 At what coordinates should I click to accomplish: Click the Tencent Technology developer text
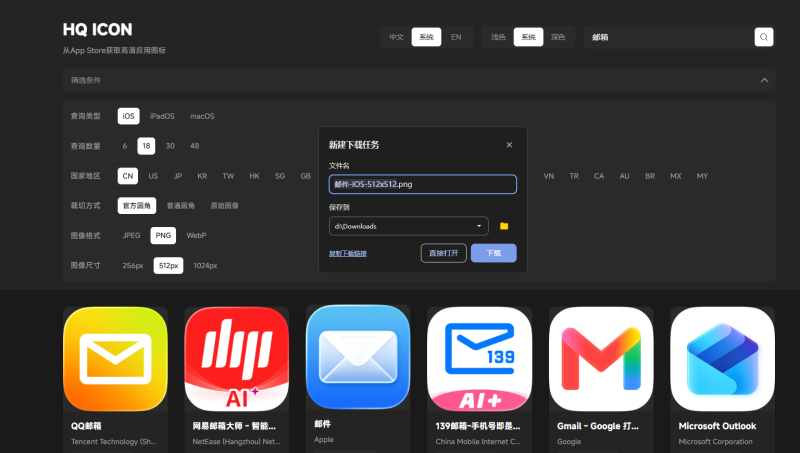(114, 442)
